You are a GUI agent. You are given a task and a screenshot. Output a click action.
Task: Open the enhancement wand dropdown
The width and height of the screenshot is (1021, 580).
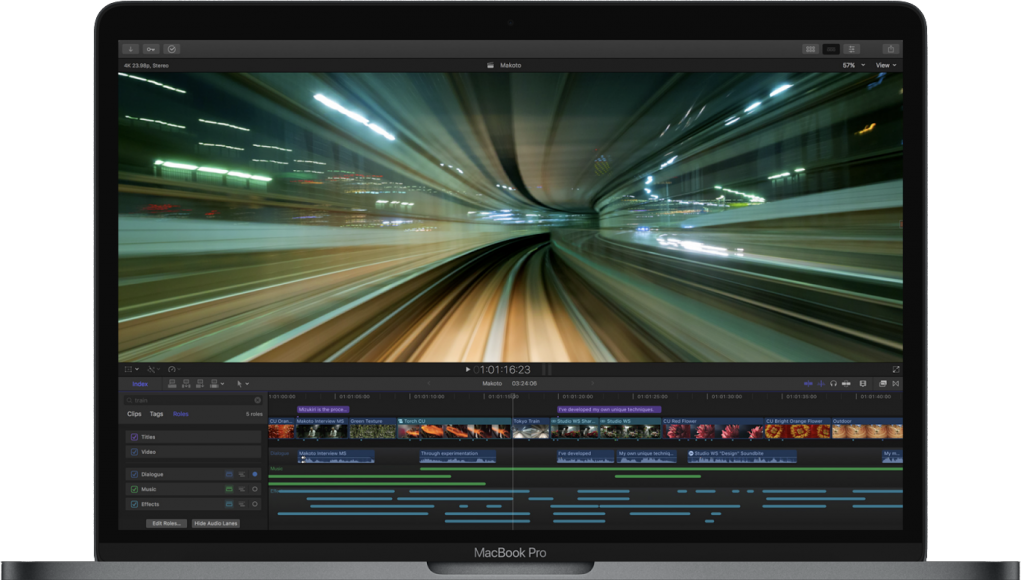tap(154, 370)
